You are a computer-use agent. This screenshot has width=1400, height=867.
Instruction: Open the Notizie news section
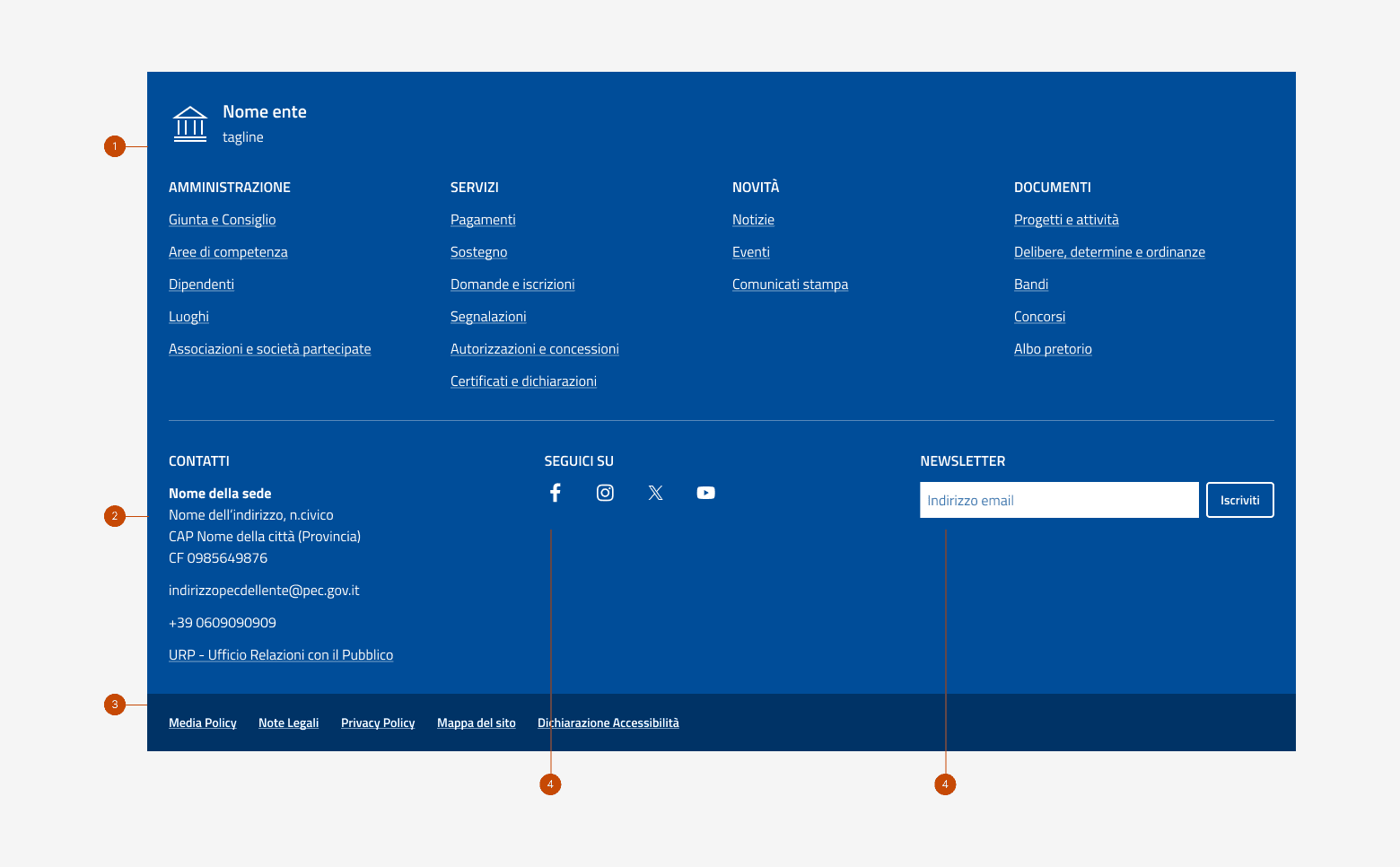(753, 219)
